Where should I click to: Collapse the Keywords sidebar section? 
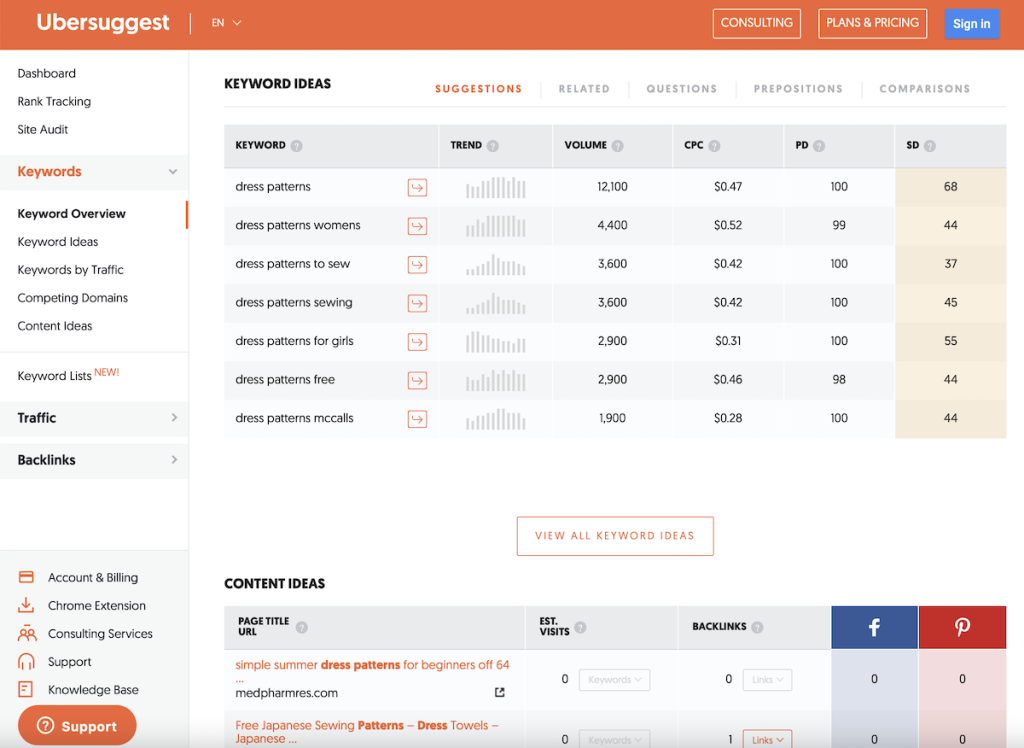tap(173, 172)
